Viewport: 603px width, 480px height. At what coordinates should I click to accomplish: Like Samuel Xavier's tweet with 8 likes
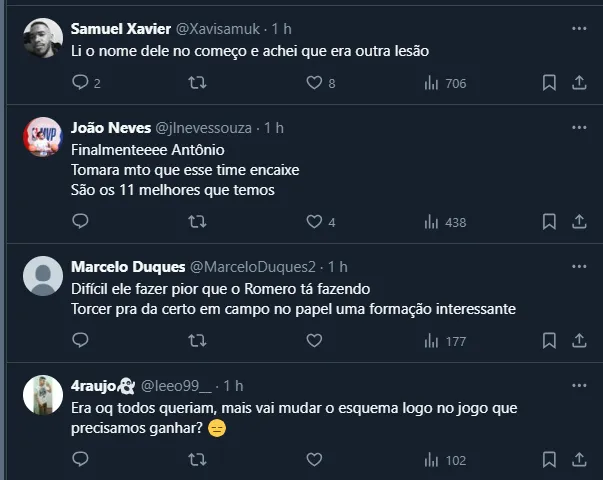[314, 83]
